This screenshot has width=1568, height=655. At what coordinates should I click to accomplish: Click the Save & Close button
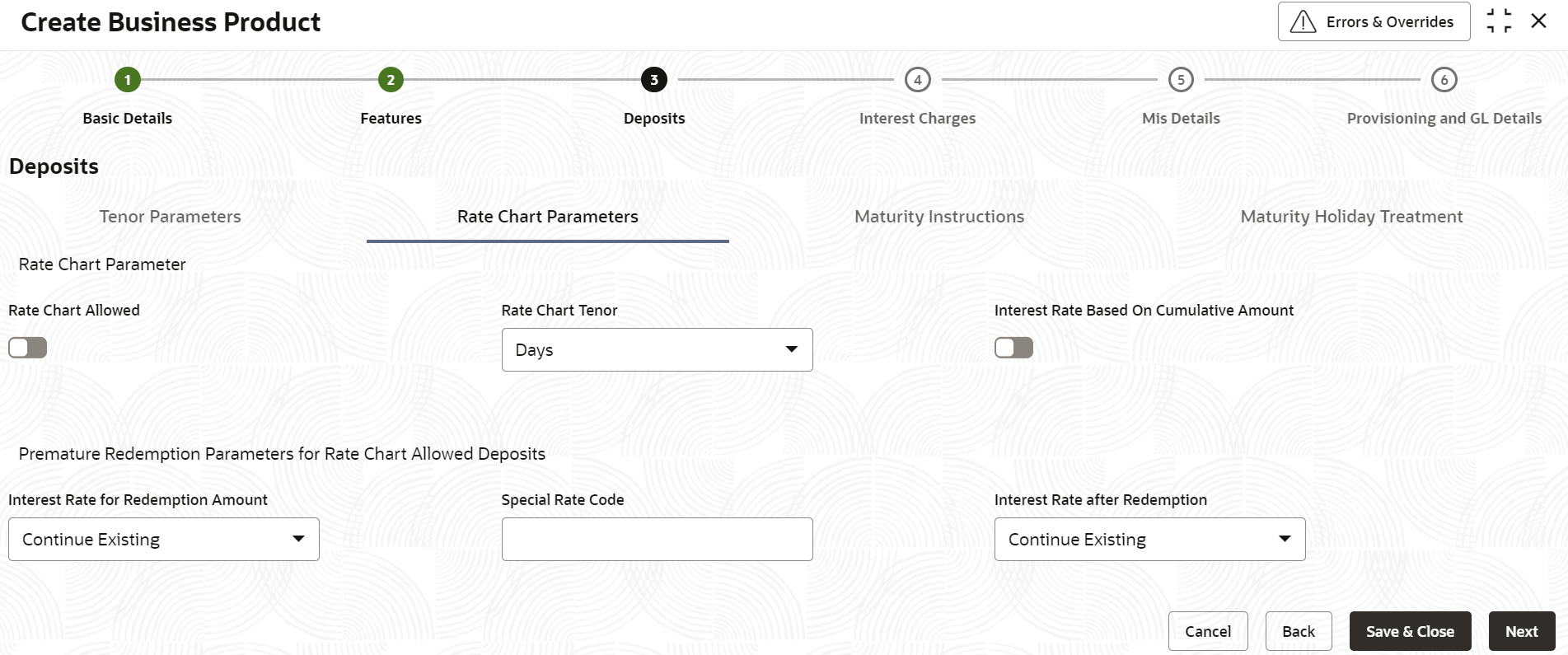[1410, 631]
